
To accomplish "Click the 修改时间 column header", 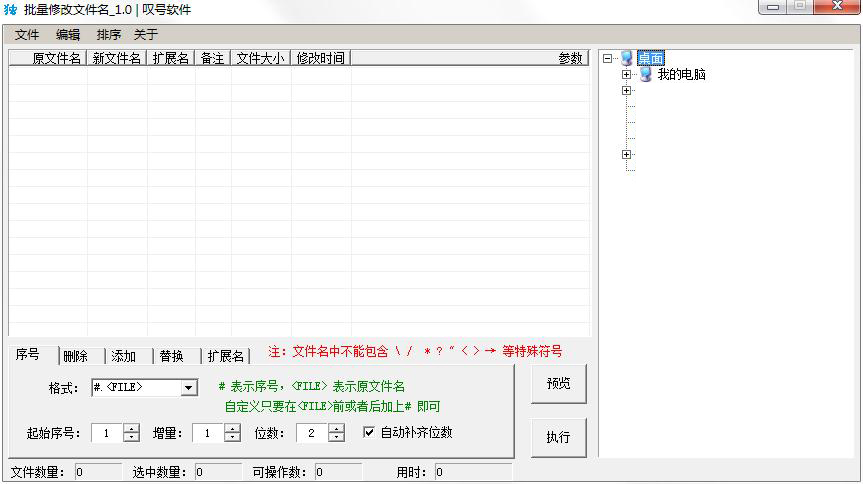I will click(x=321, y=58).
